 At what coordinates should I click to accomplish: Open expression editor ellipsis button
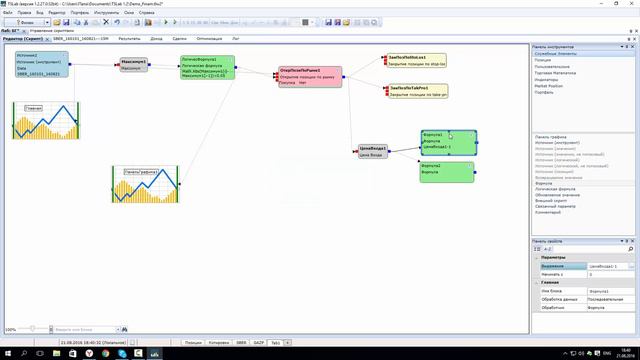point(631,266)
